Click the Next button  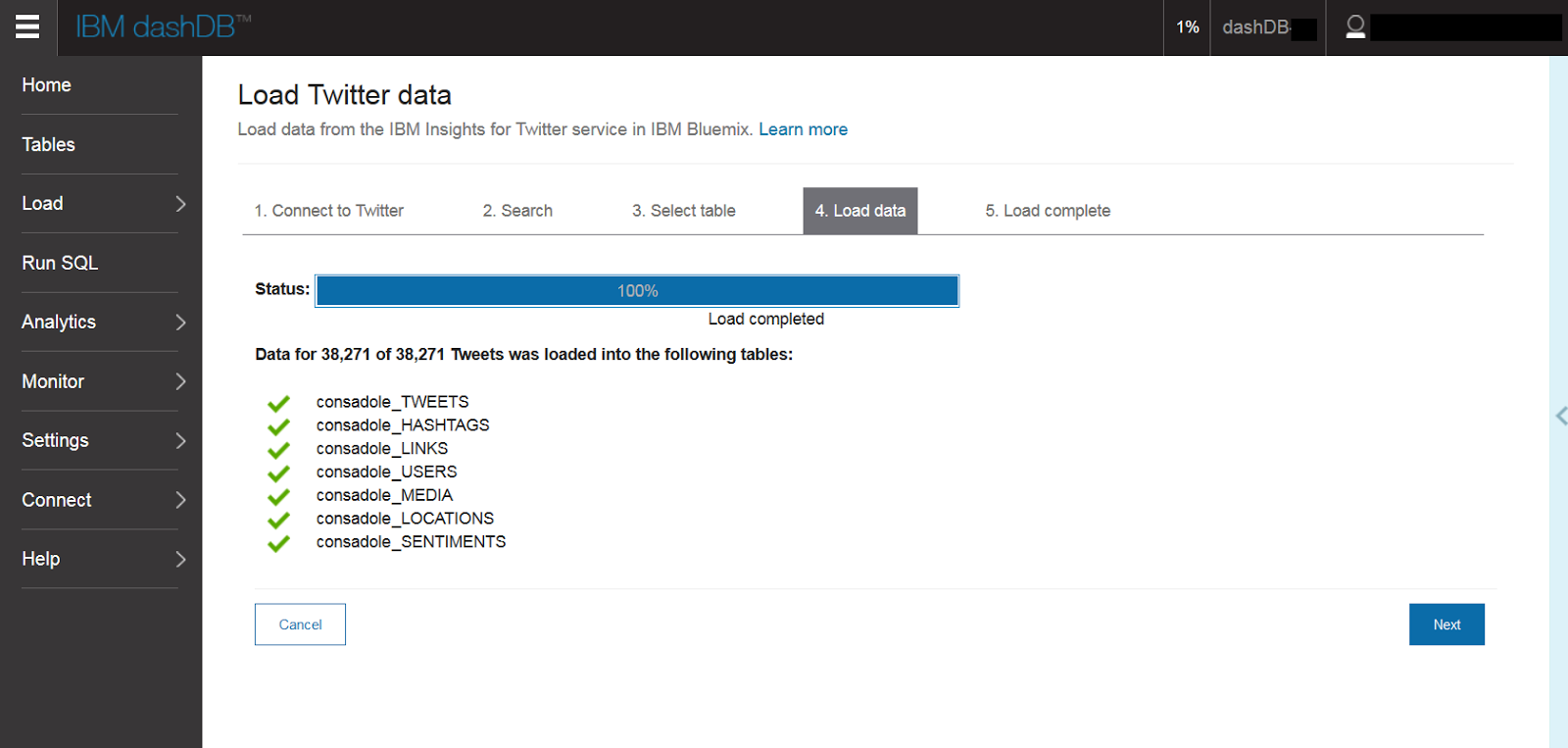[1446, 624]
